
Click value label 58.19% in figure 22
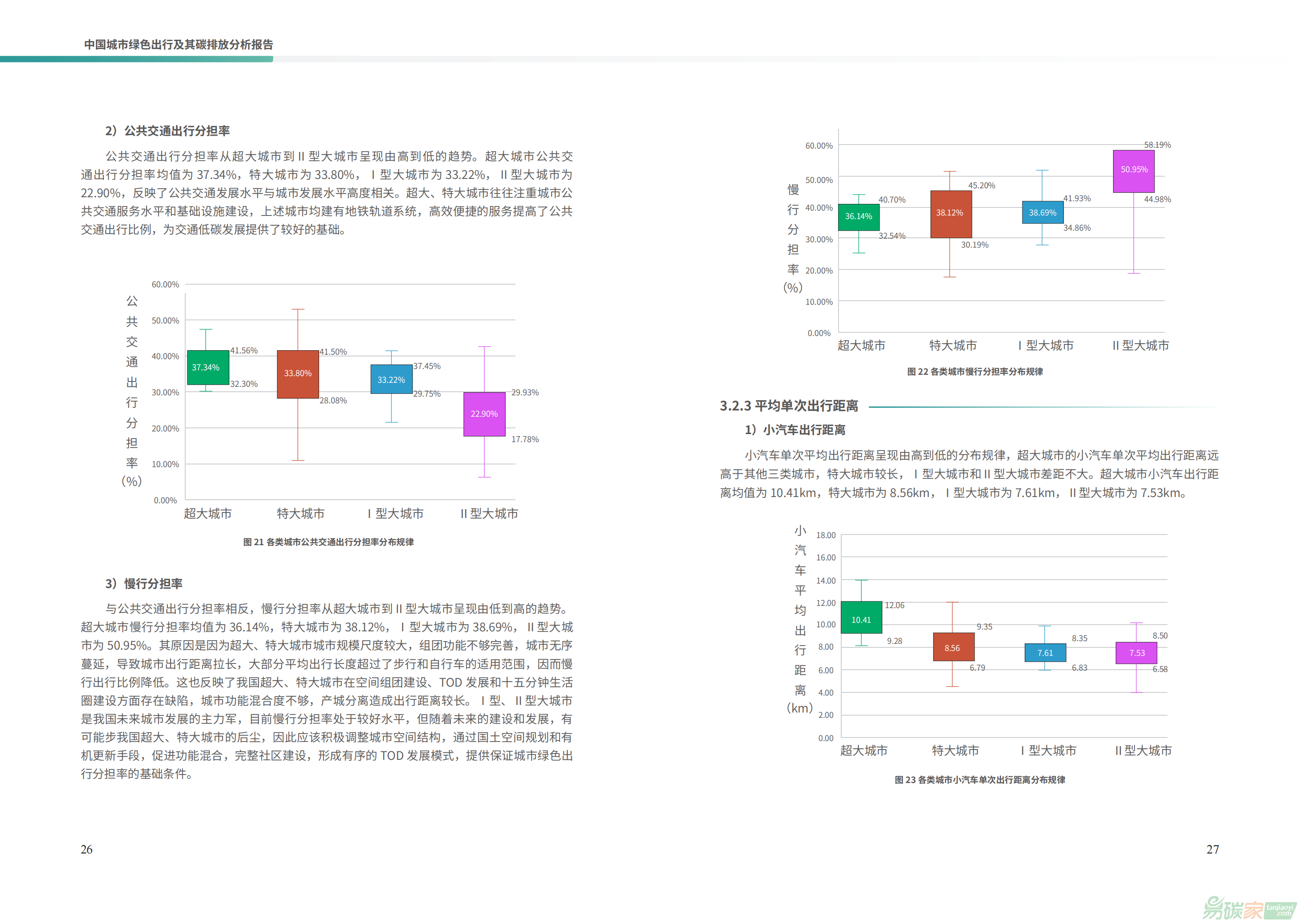pyautogui.click(x=1157, y=145)
